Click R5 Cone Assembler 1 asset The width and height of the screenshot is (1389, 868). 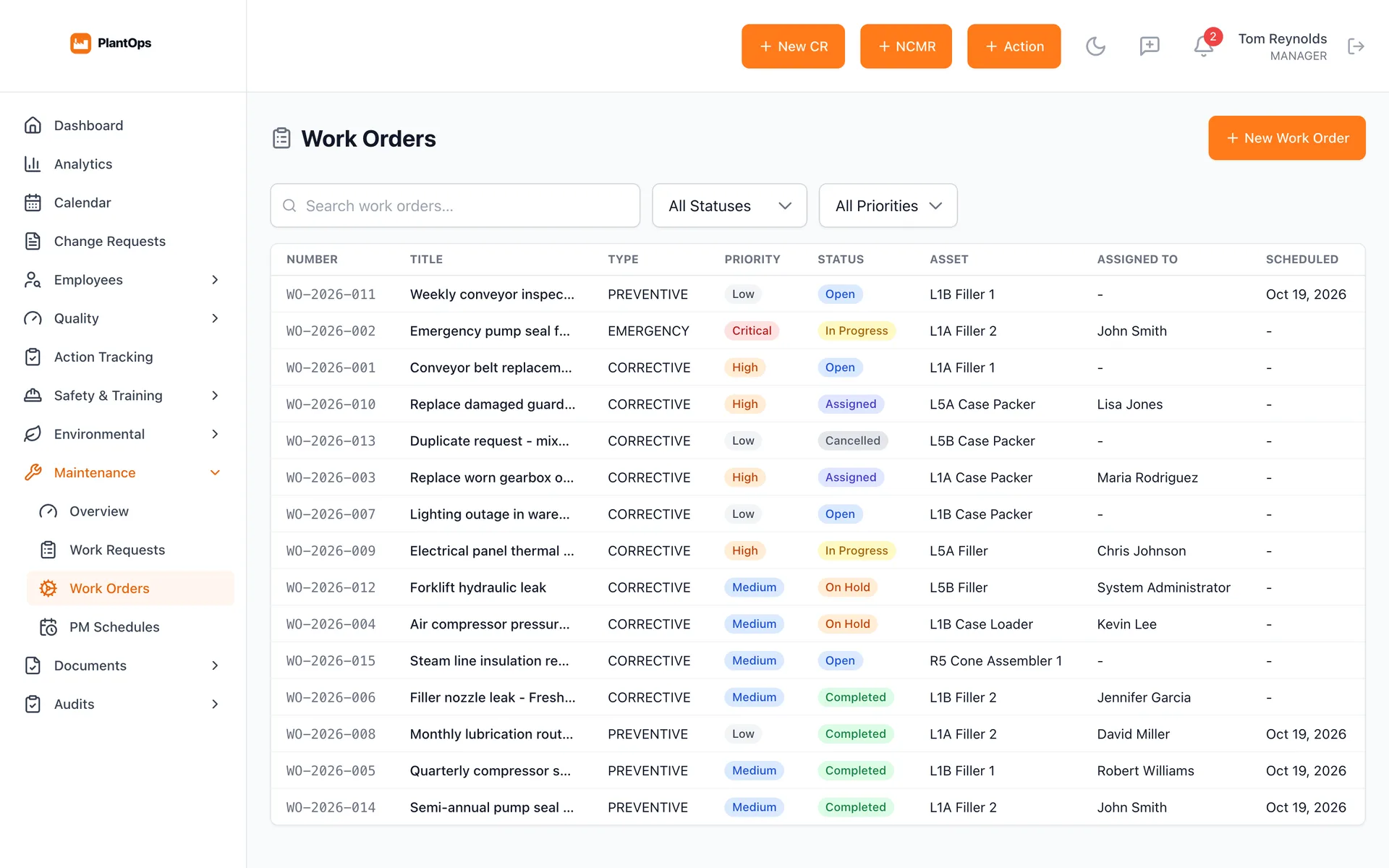[x=995, y=660]
